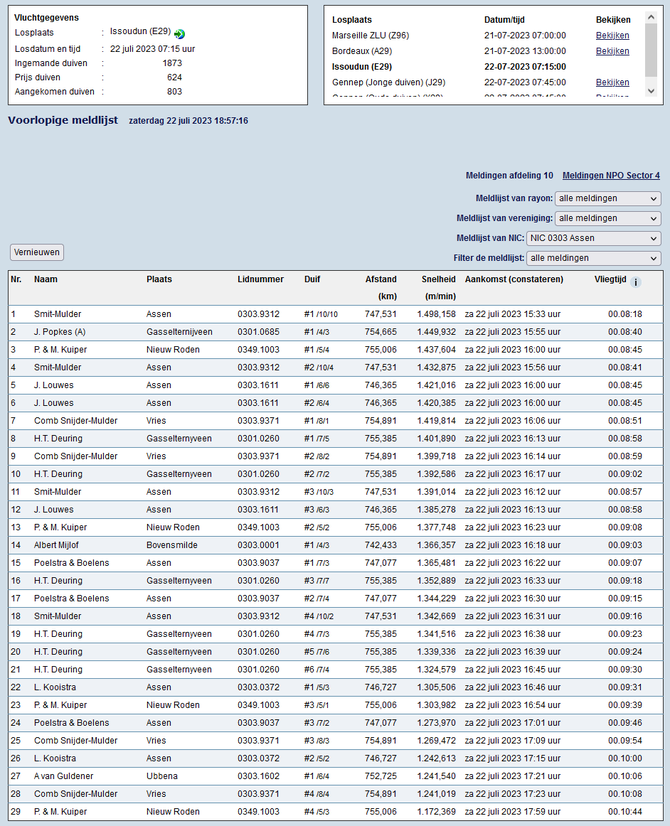Image resolution: width=670 pixels, height=826 pixels.
Task: Click the Vernieuwen button
Action: [37, 252]
